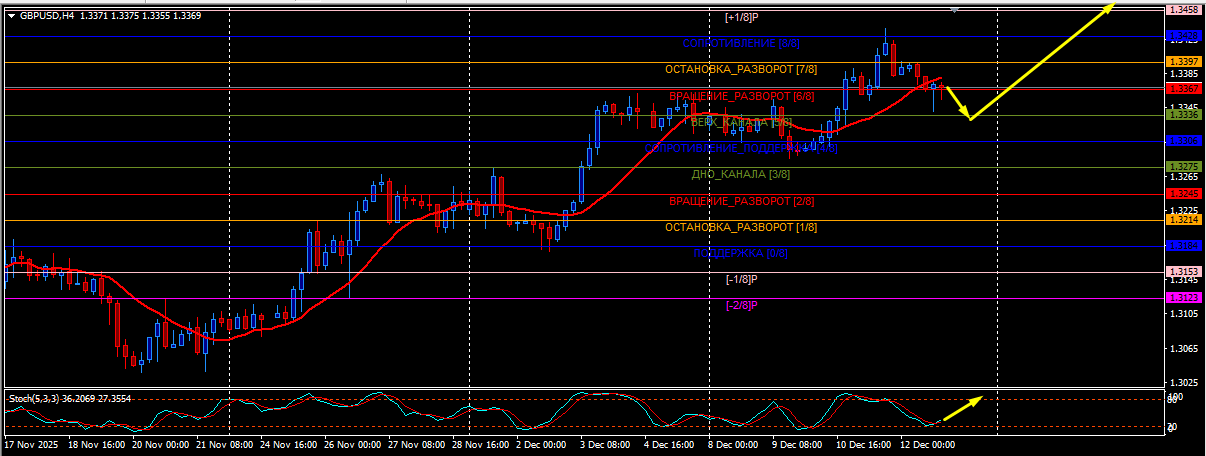1206x456 pixels.
Task: Click the red 1.3245 price tag
Action: point(1183,193)
